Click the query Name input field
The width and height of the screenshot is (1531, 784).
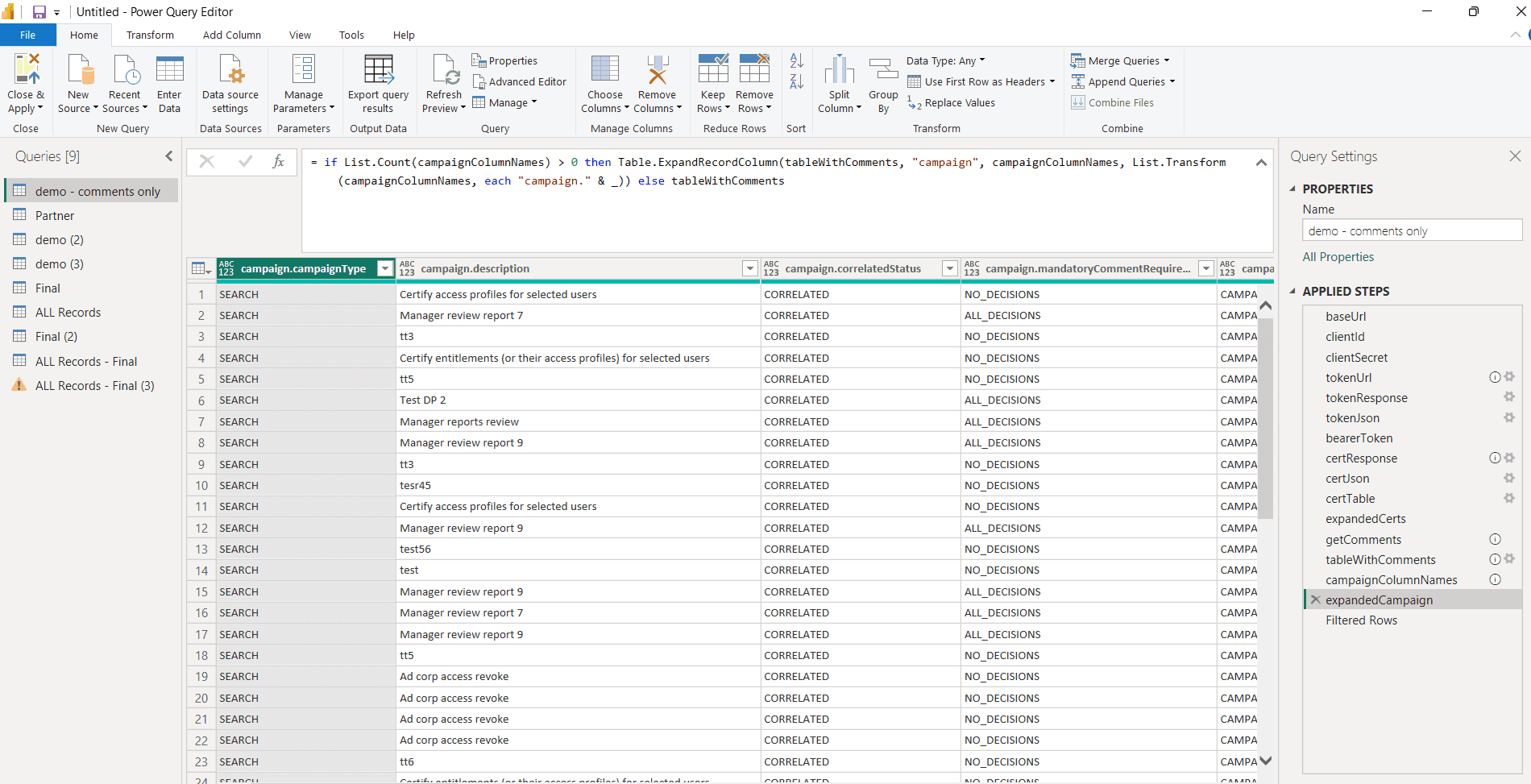tap(1411, 230)
